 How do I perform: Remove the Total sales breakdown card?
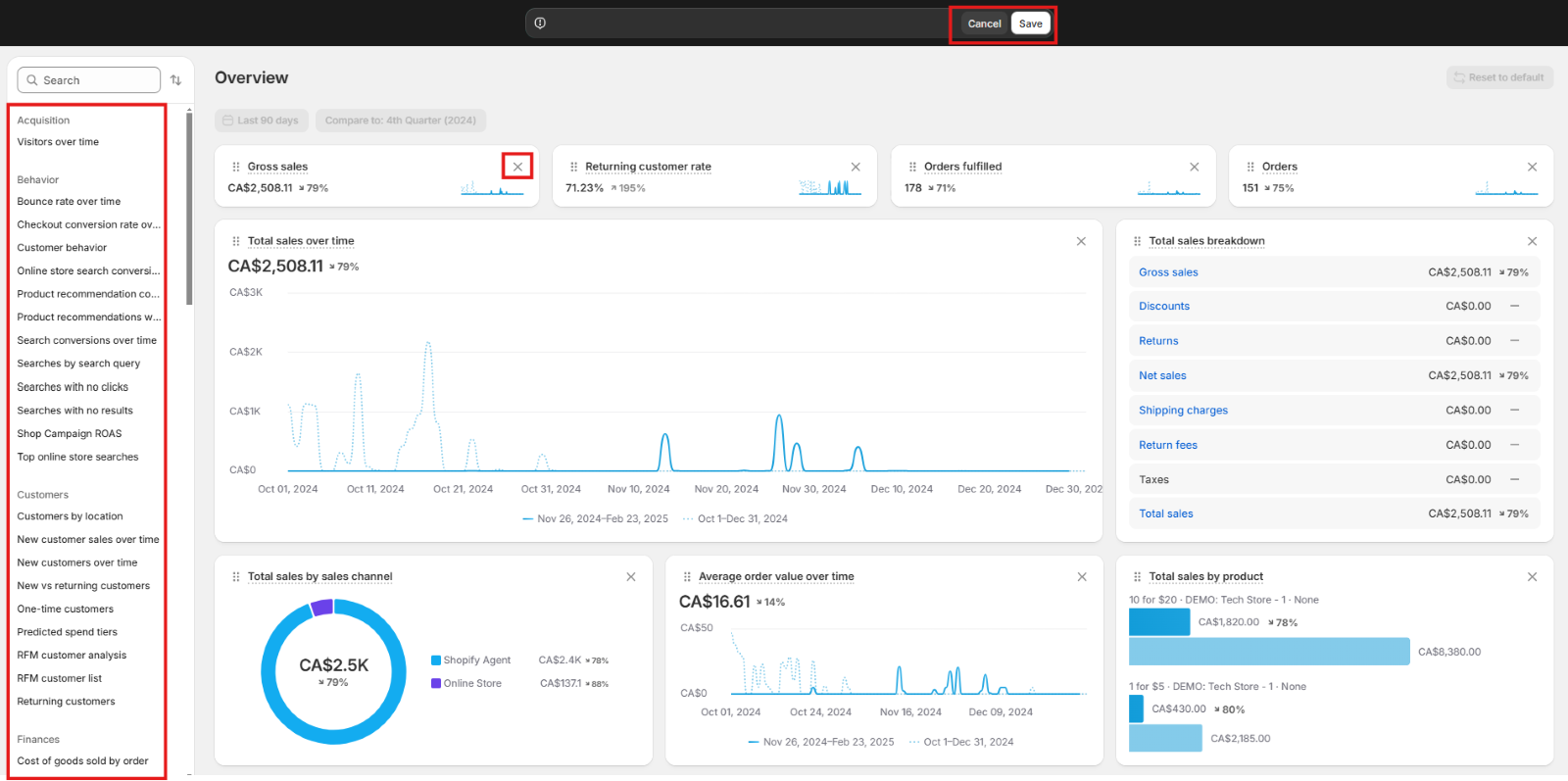(1532, 241)
